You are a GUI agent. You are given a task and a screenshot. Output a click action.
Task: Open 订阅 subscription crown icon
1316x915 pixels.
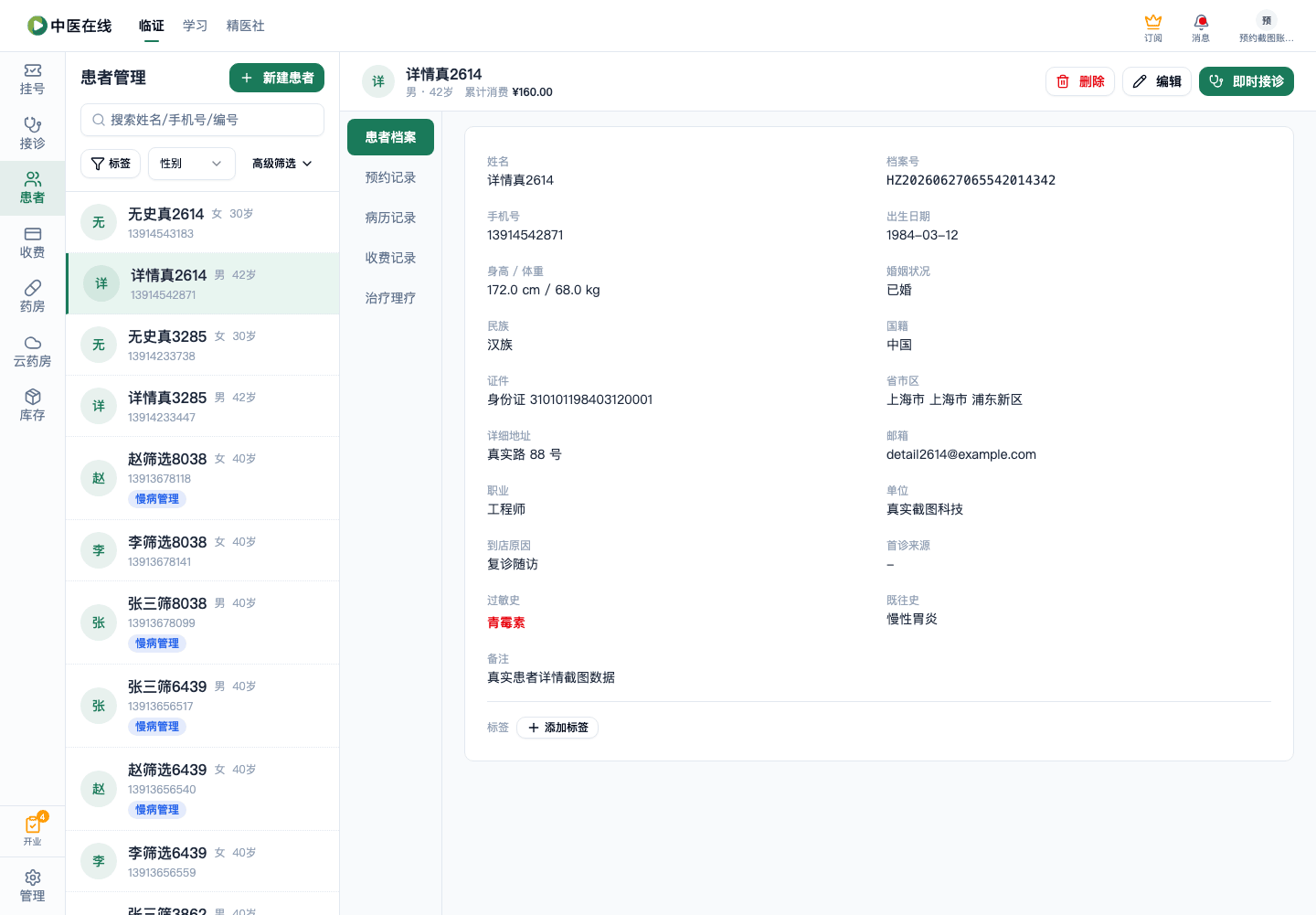click(x=1153, y=27)
